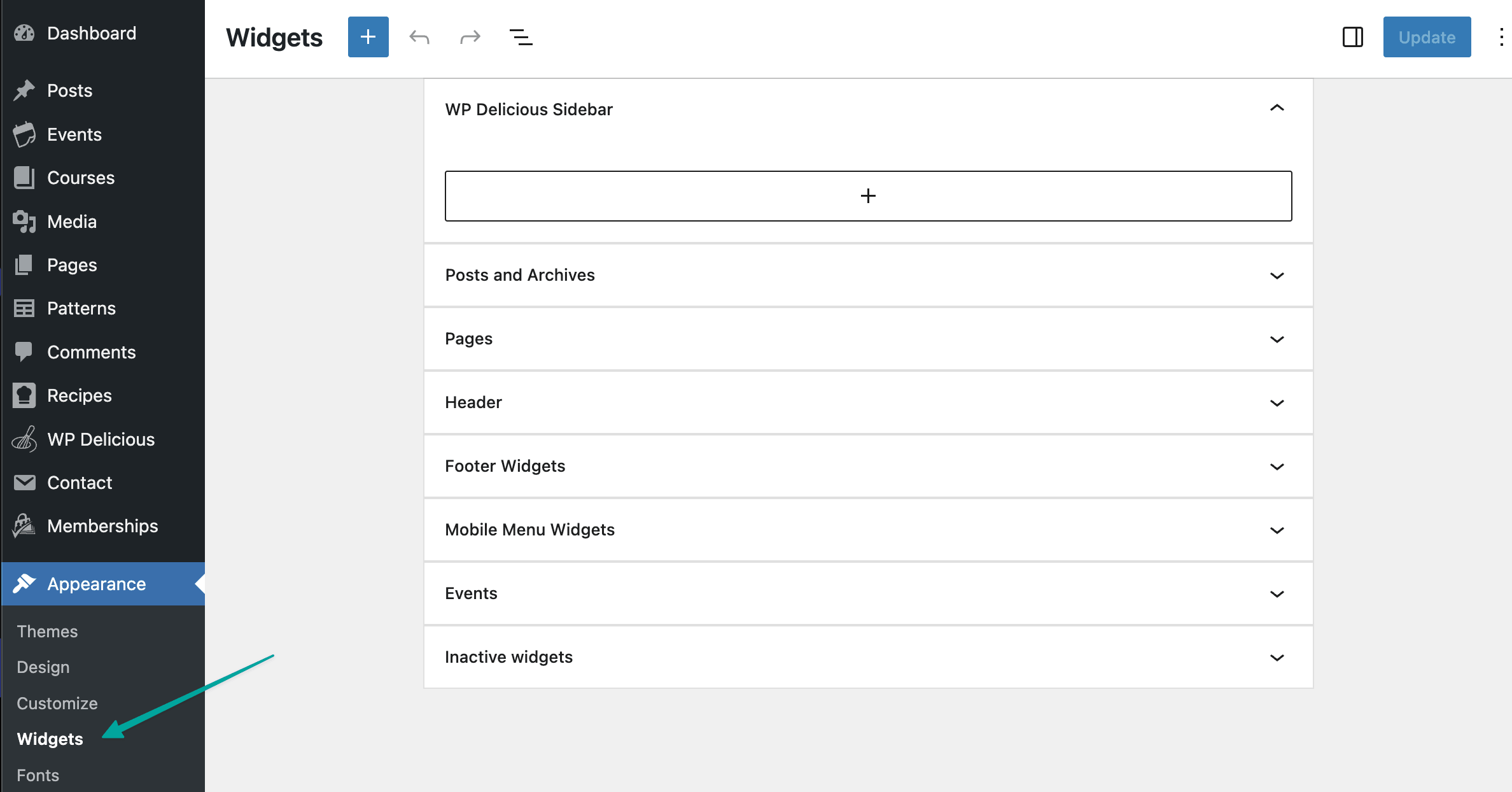Click the Appearance paintbrush icon

tap(24, 584)
